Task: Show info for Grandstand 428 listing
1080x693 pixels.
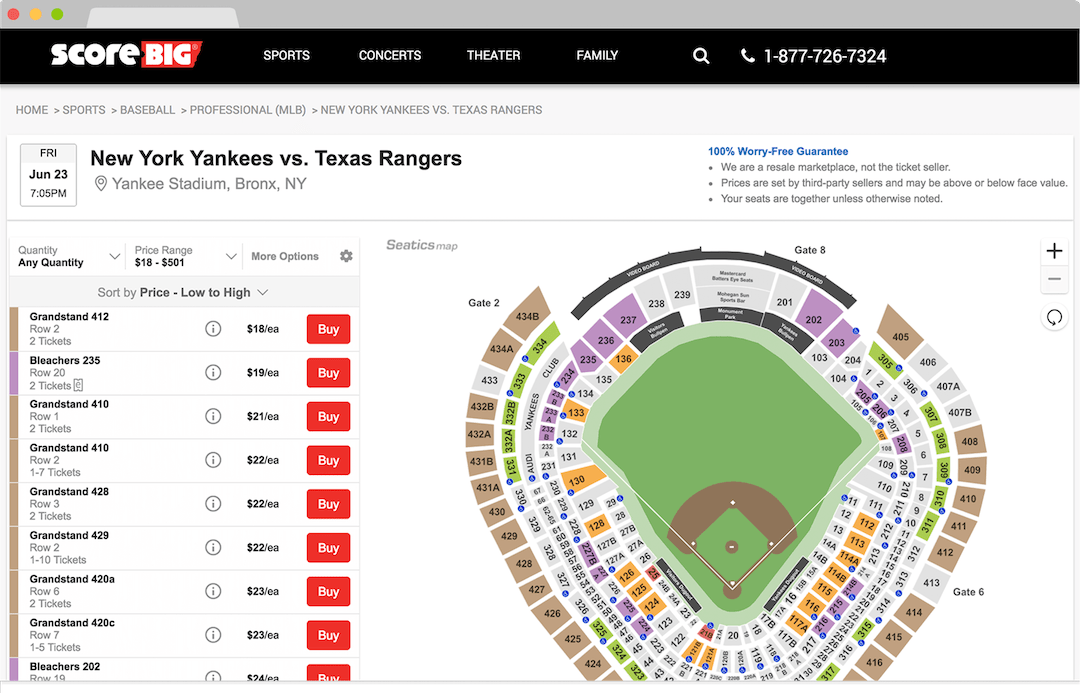Action: pos(213,504)
